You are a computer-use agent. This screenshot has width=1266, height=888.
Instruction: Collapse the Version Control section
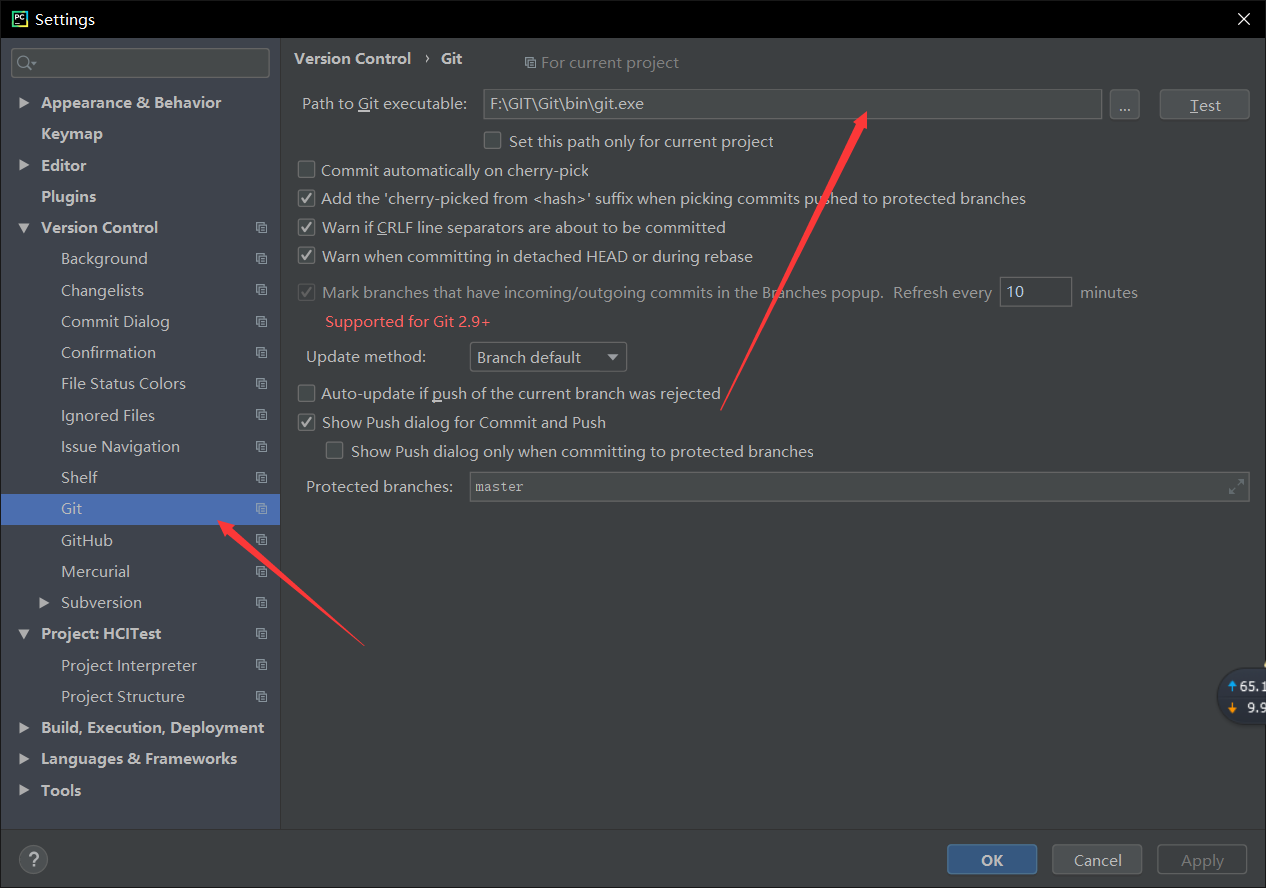click(24, 228)
